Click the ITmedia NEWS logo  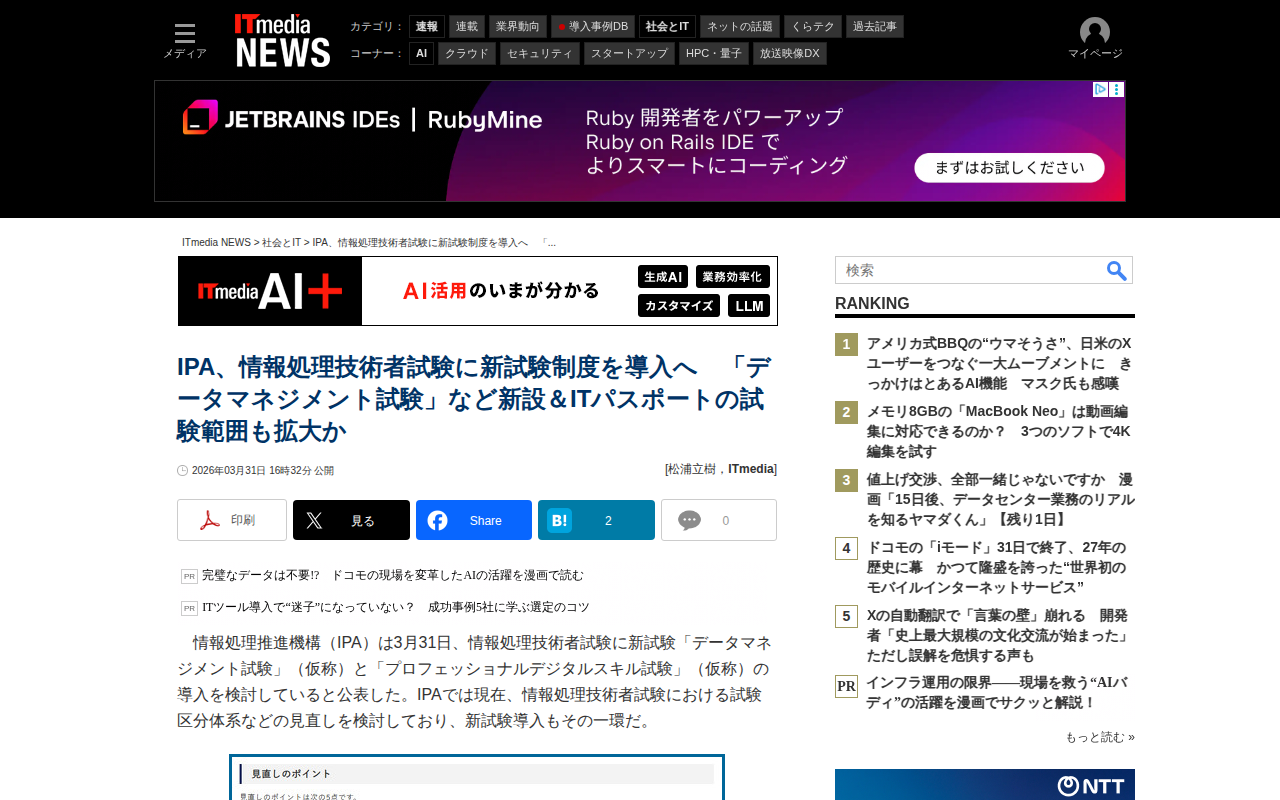coord(282,40)
